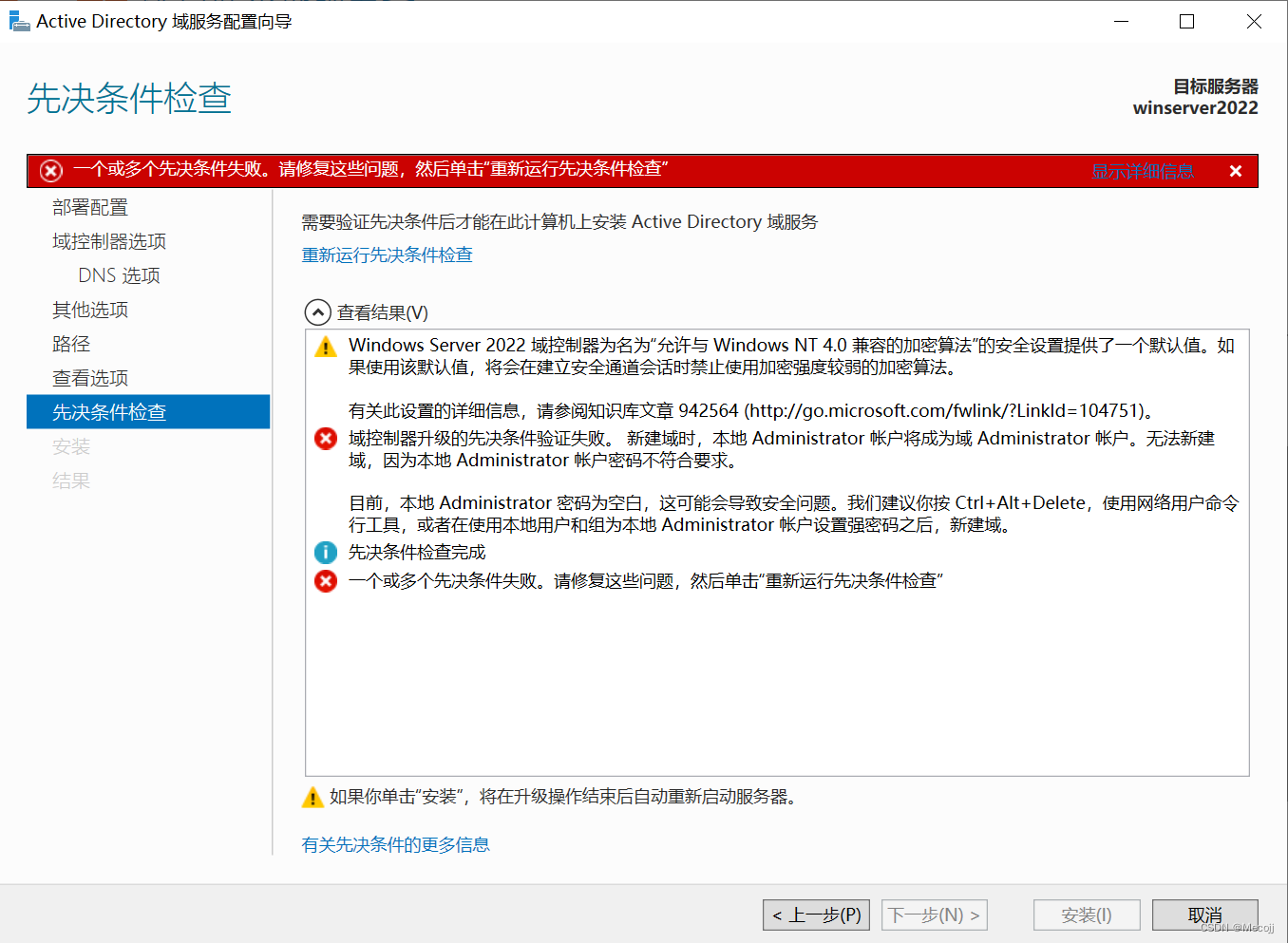Close the Active Directory wizard window
The image size is (1288, 943).
point(1254,21)
